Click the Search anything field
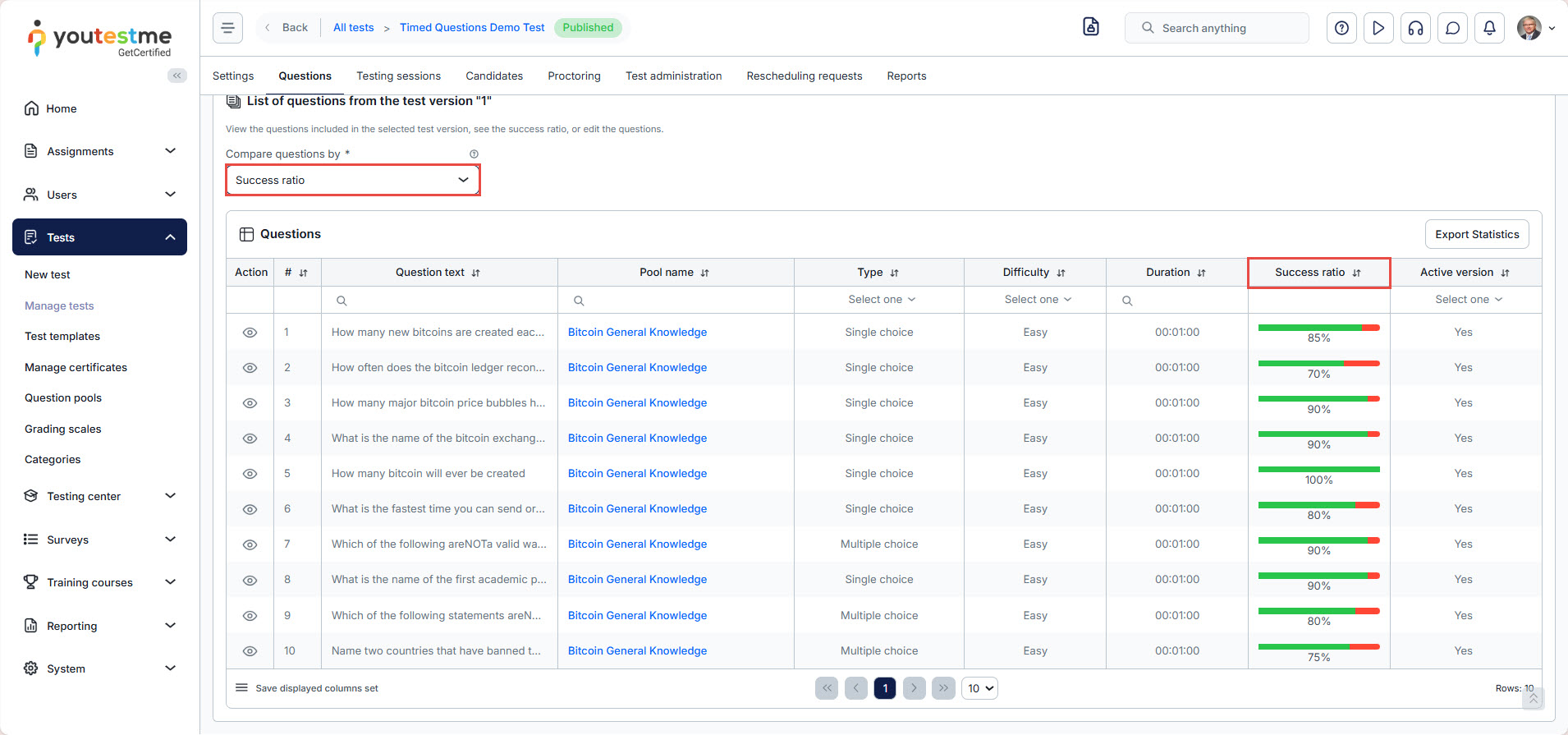This screenshot has width=1568, height=735. click(x=1217, y=28)
